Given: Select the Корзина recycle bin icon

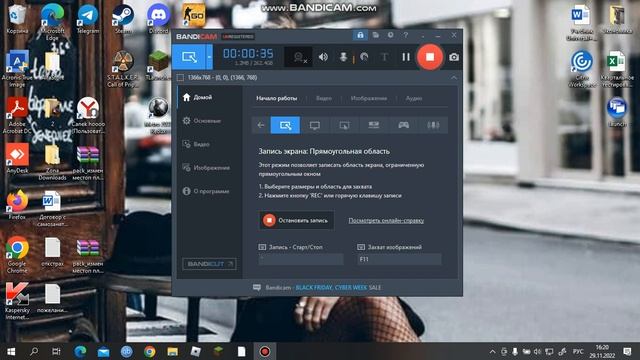Looking at the screenshot, I should pos(17,19).
